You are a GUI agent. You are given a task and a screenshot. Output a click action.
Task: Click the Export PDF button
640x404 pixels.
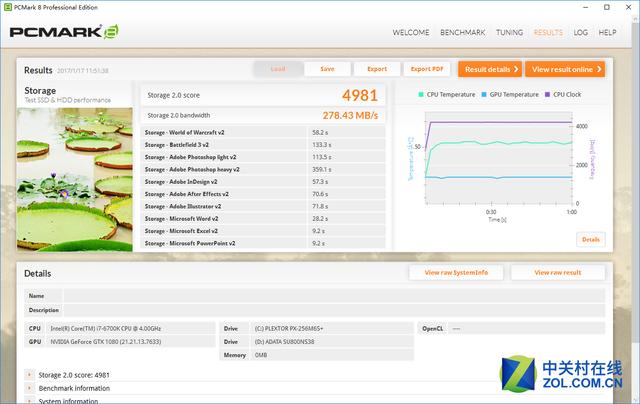[x=427, y=69]
